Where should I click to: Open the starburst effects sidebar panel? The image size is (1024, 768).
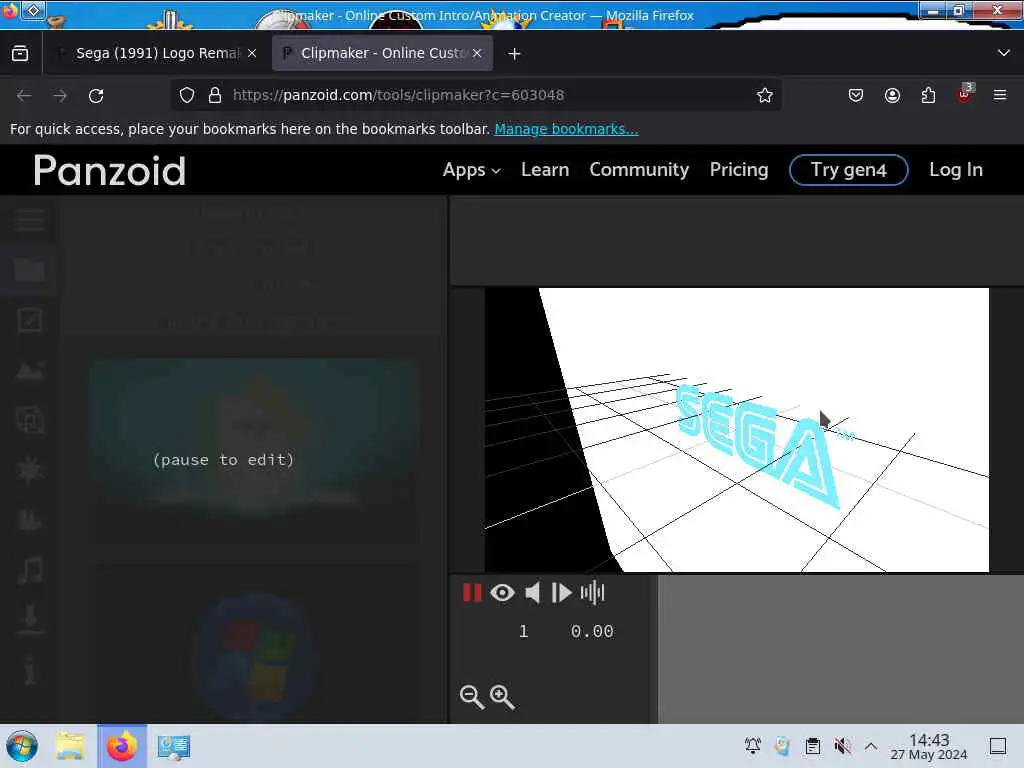(x=29, y=470)
